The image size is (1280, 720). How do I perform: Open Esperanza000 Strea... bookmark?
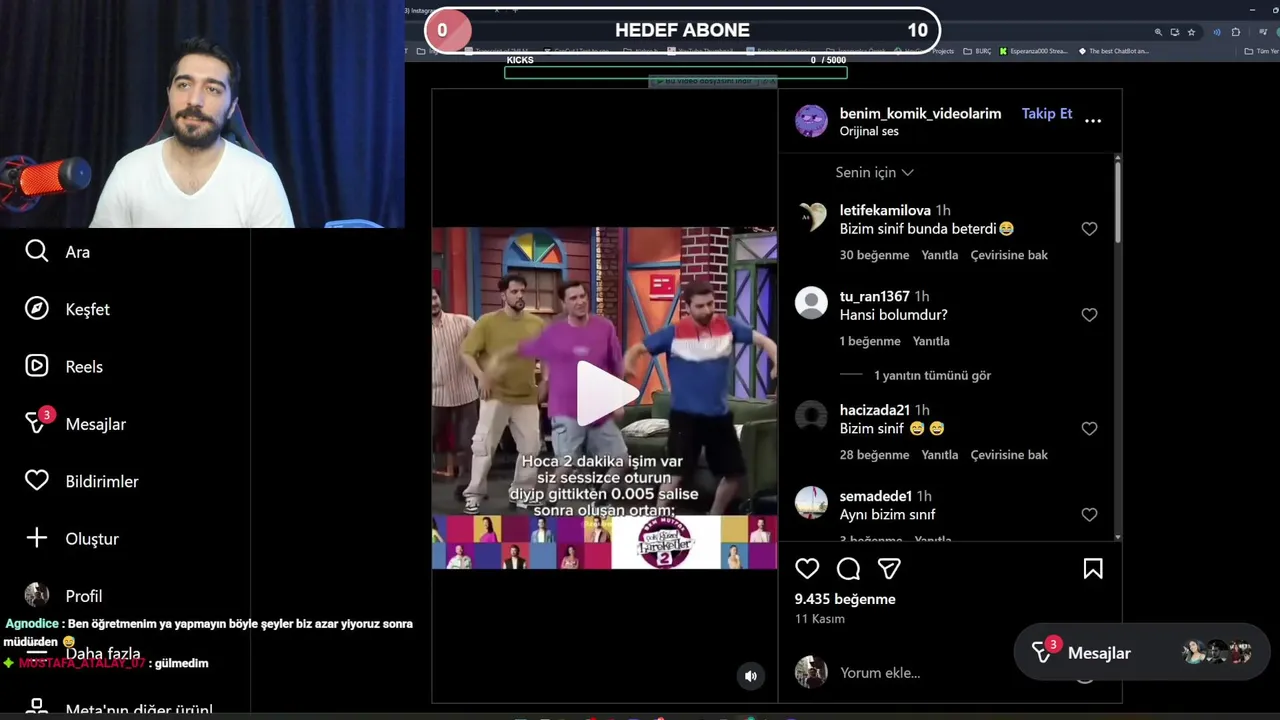click(x=1034, y=51)
